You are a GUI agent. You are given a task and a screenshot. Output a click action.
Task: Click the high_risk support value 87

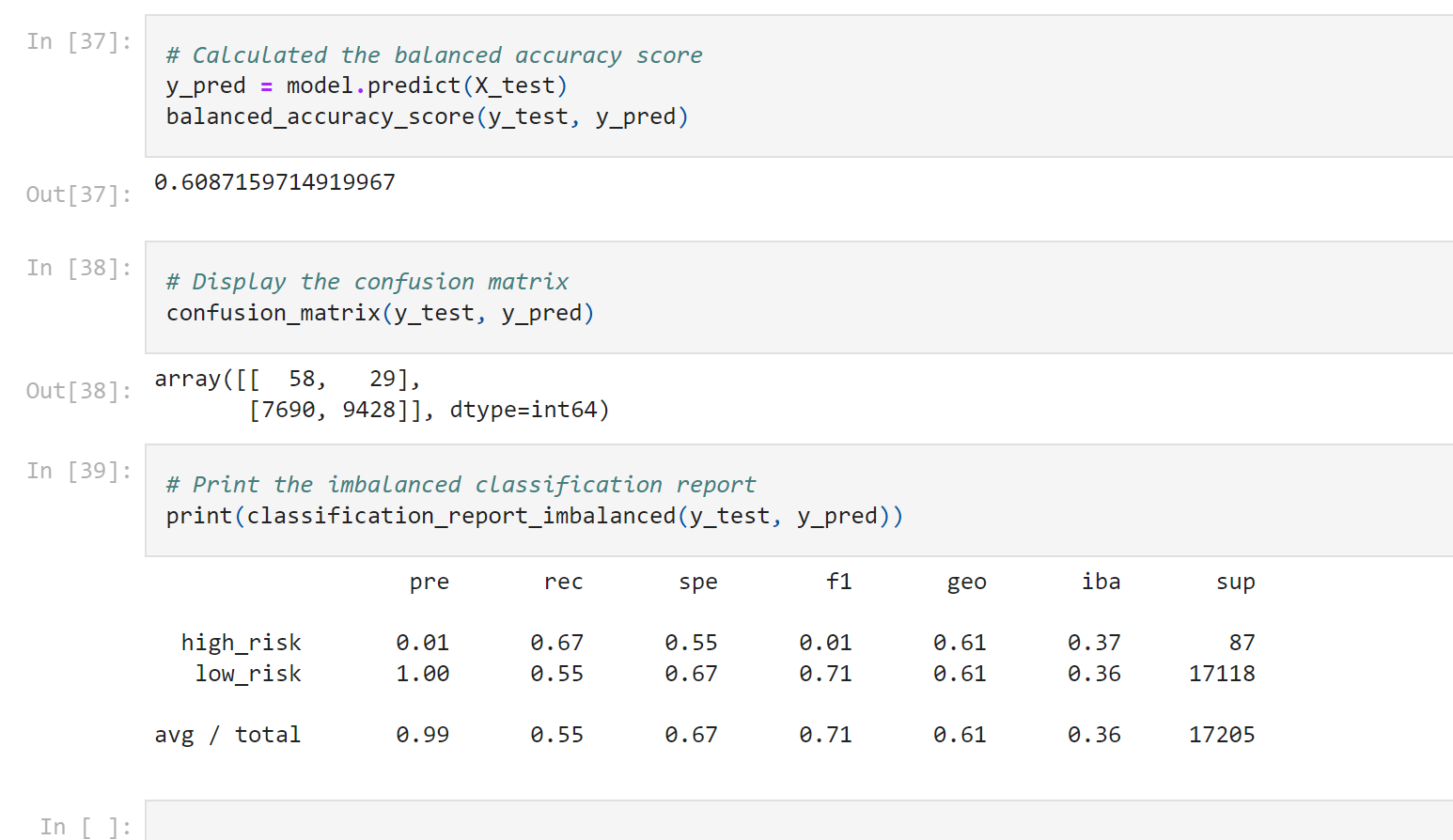click(1242, 643)
